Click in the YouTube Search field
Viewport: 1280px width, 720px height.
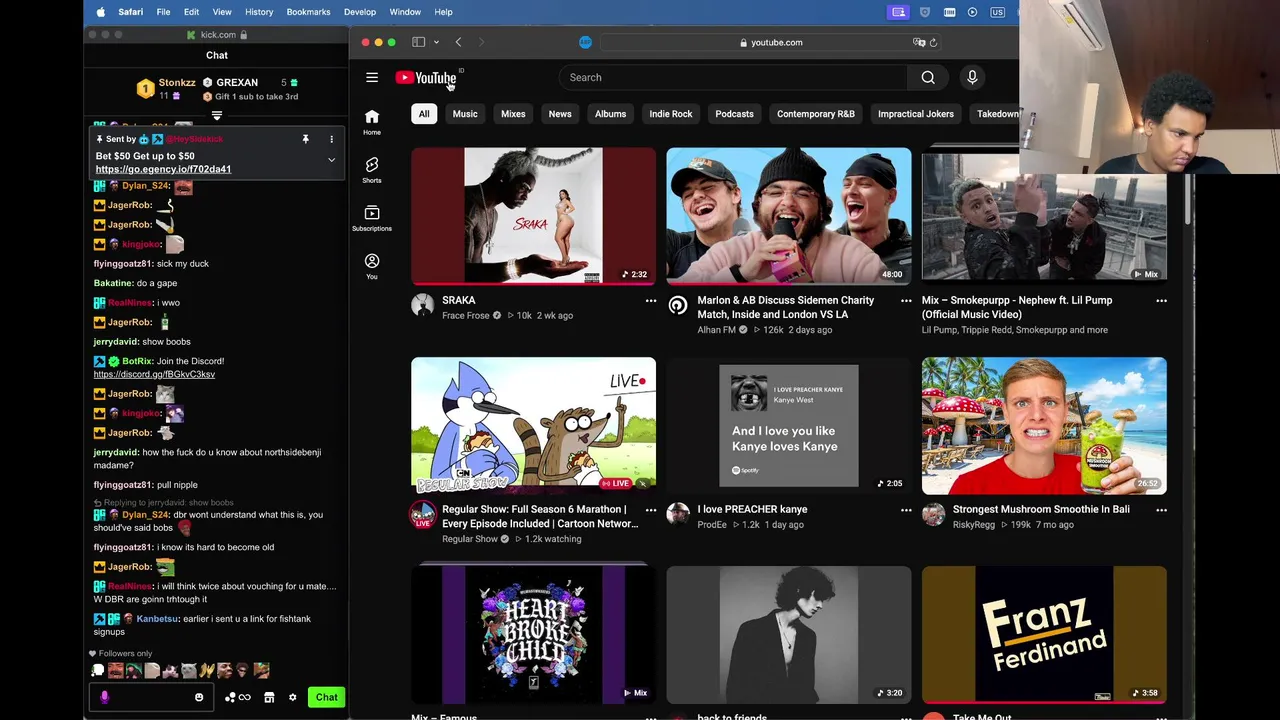point(733,77)
